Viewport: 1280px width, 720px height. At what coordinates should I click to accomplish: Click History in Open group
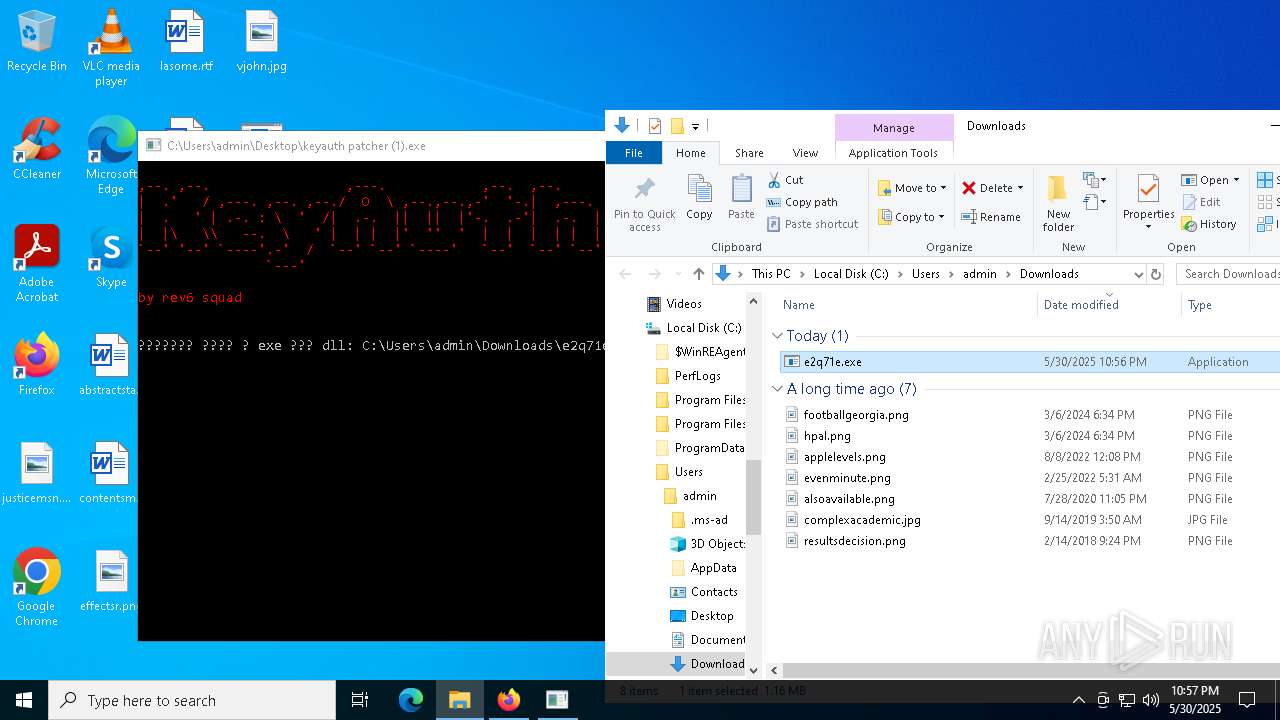click(1209, 224)
